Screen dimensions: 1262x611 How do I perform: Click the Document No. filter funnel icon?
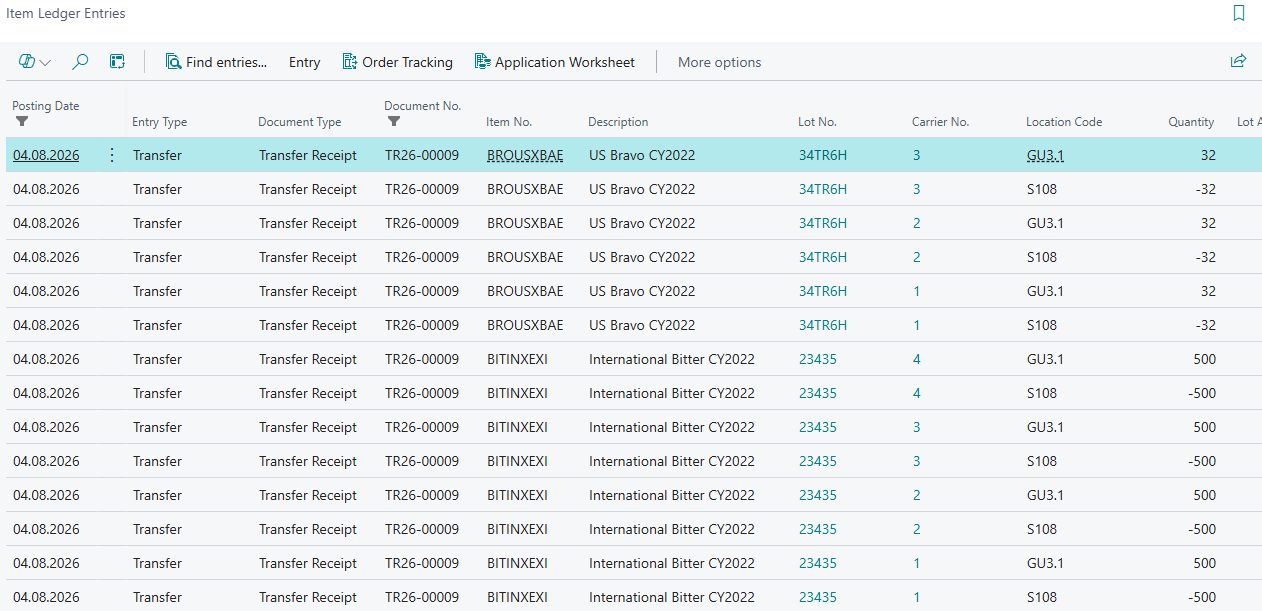(394, 121)
